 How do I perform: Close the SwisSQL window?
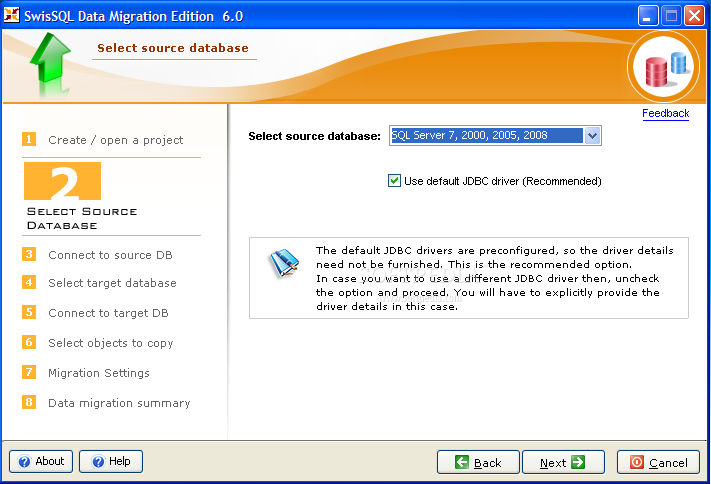tap(694, 16)
